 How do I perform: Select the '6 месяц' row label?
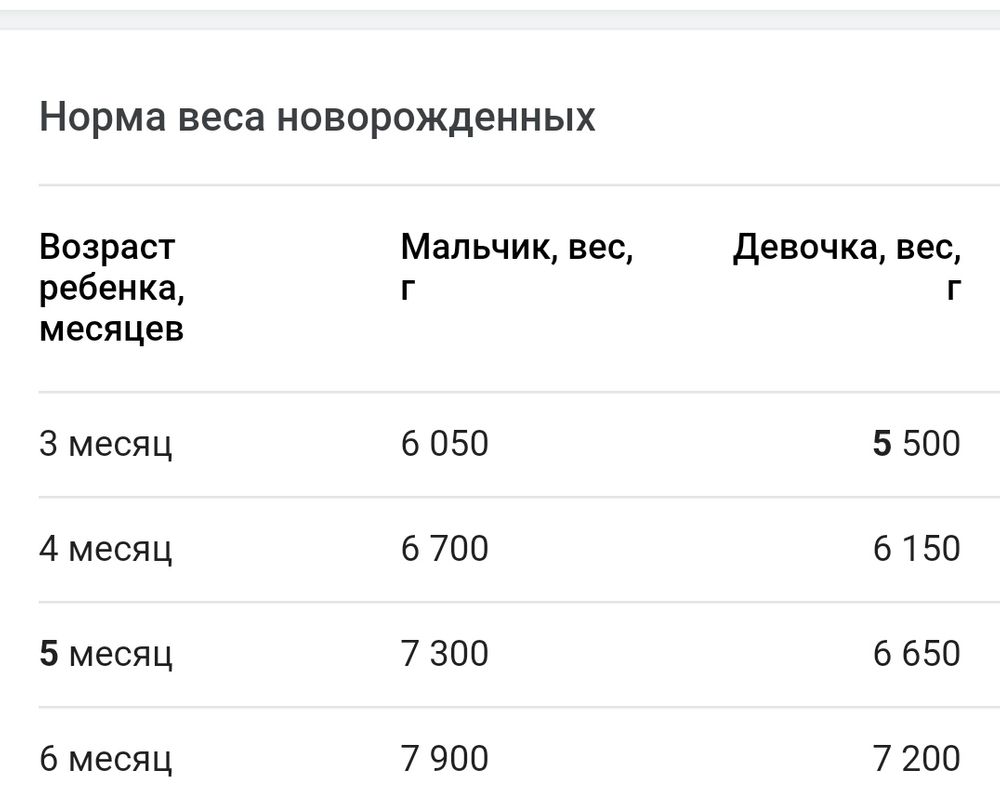pyautogui.click(x=106, y=758)
